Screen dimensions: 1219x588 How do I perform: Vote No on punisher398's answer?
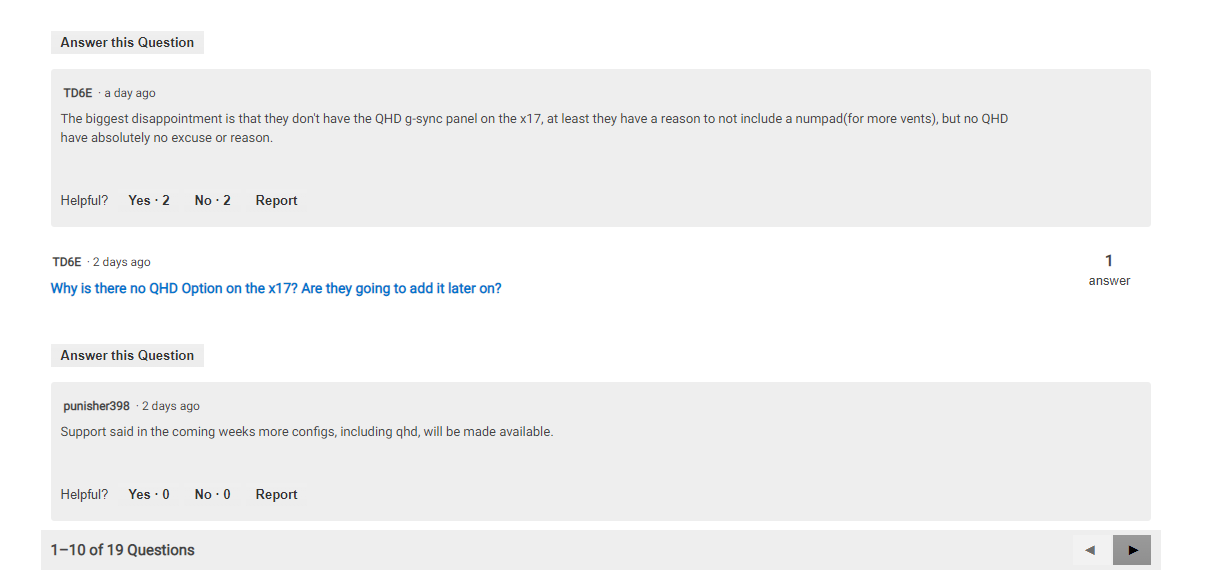pos(213,494)
